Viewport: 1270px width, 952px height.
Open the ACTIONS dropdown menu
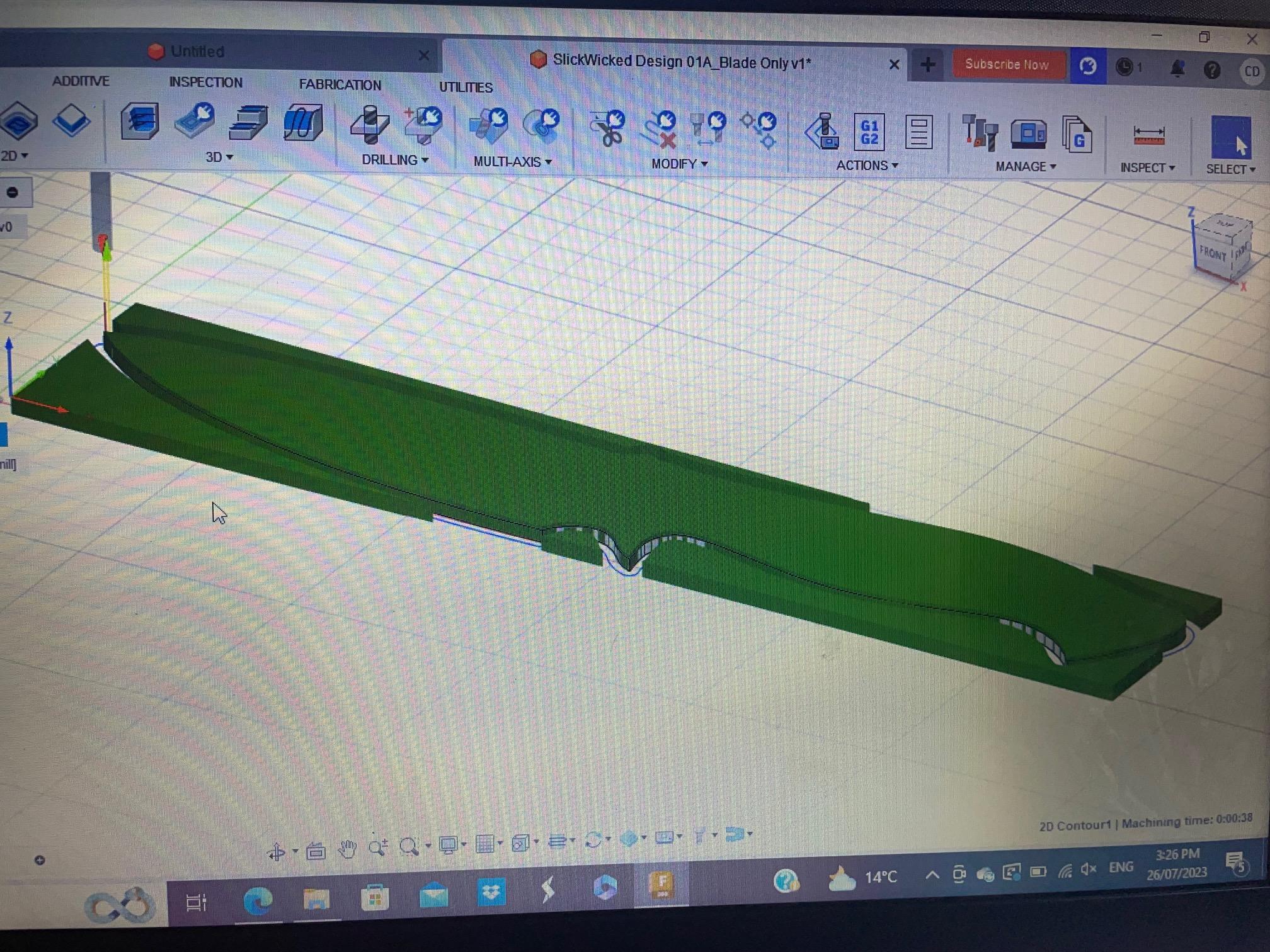867,166
